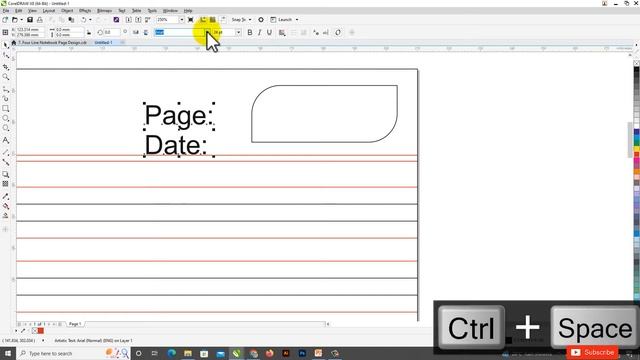
Task: Toggle show rulers button
Action: [x=203, y=20]
